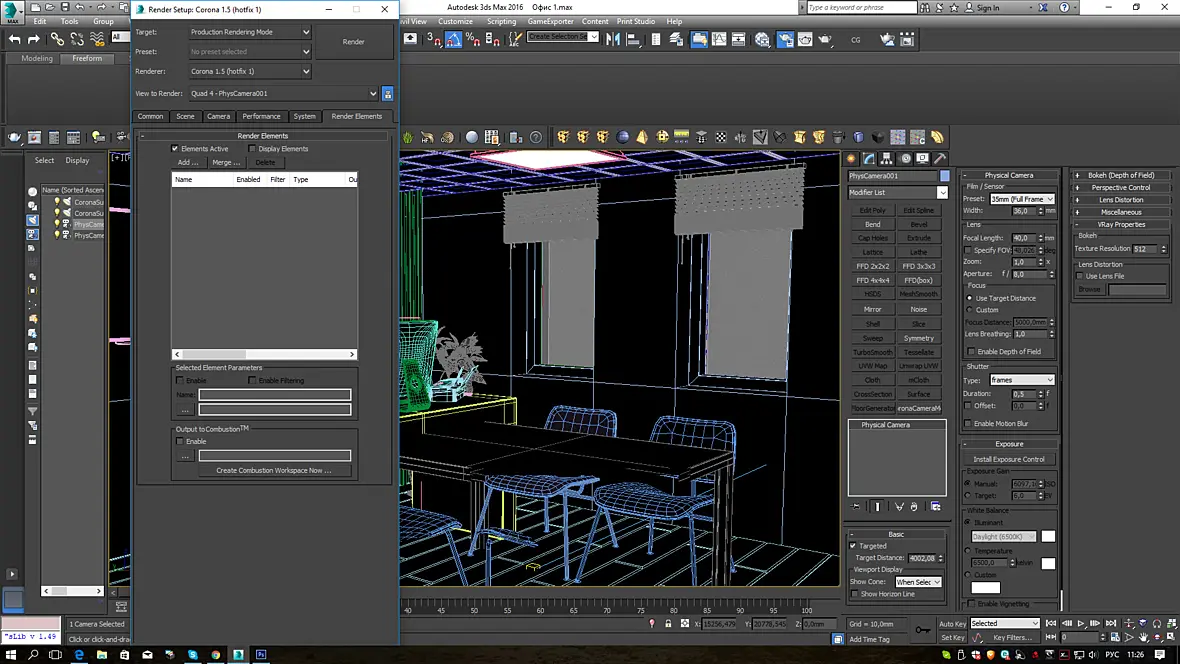Click the Lock viewport button beside View to Render
1180x664 pixels.
tap(388, 94)
